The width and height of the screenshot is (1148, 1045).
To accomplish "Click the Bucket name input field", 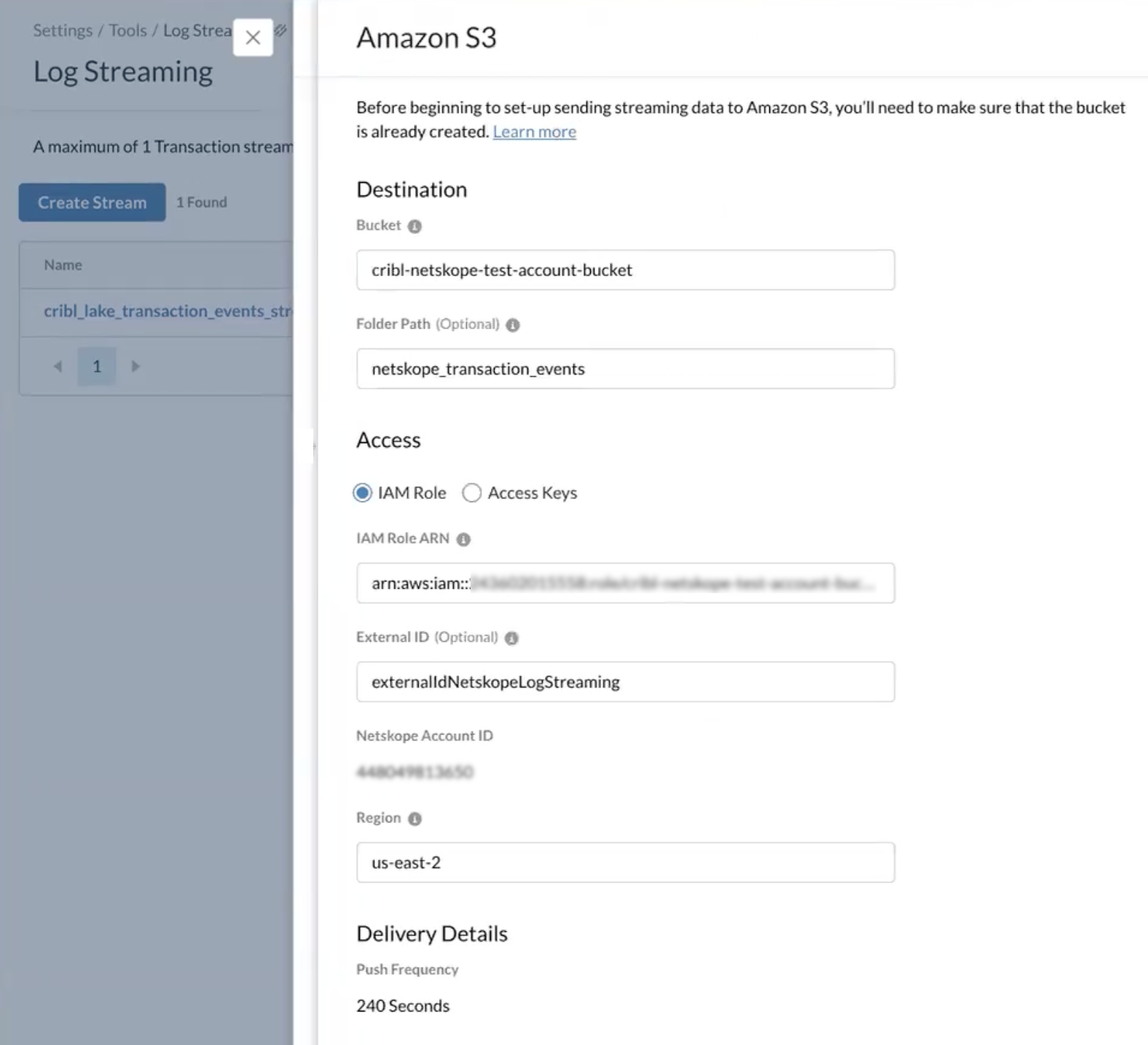I will click(x=625, y=270).
